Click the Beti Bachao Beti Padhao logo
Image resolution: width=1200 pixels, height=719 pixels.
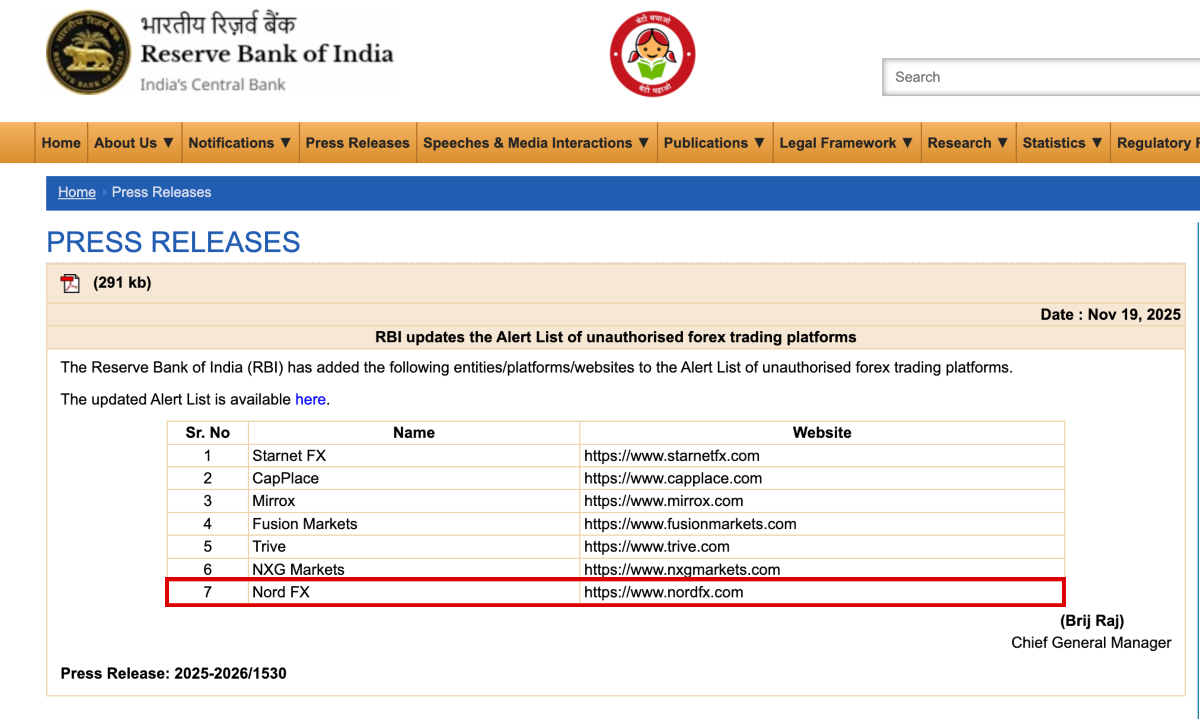click(x=652, y=54)
